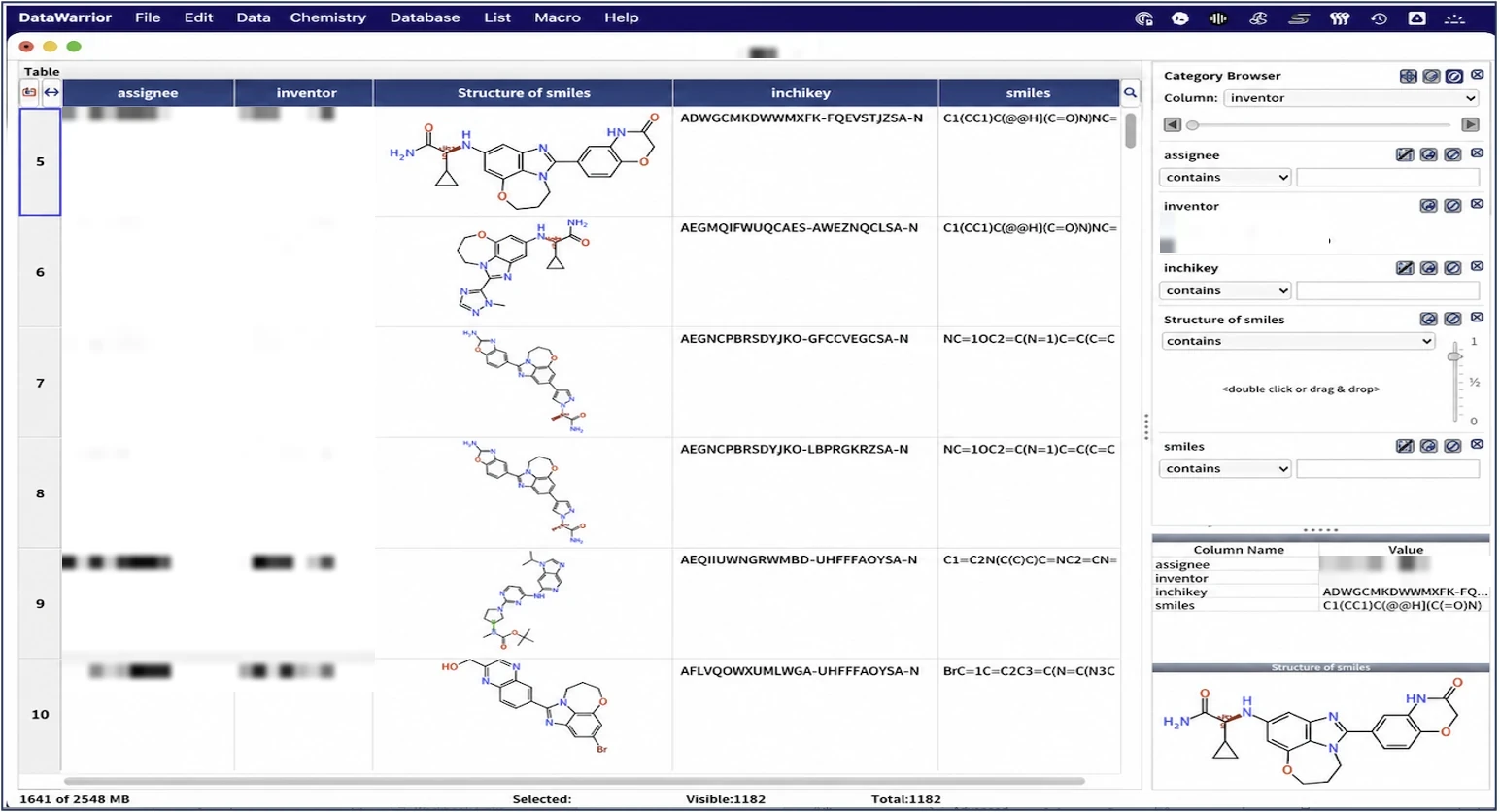Toggle the inverse icon of the Category Browser filter
1500x812 pixels.
pyautogui.click(x=1431, y=76)
